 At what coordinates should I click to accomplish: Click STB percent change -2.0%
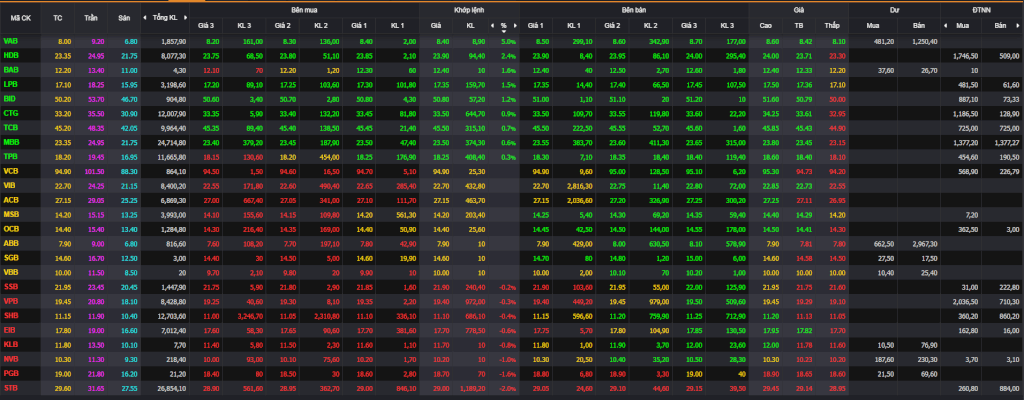pyautogui.click(x=507, y=388)
